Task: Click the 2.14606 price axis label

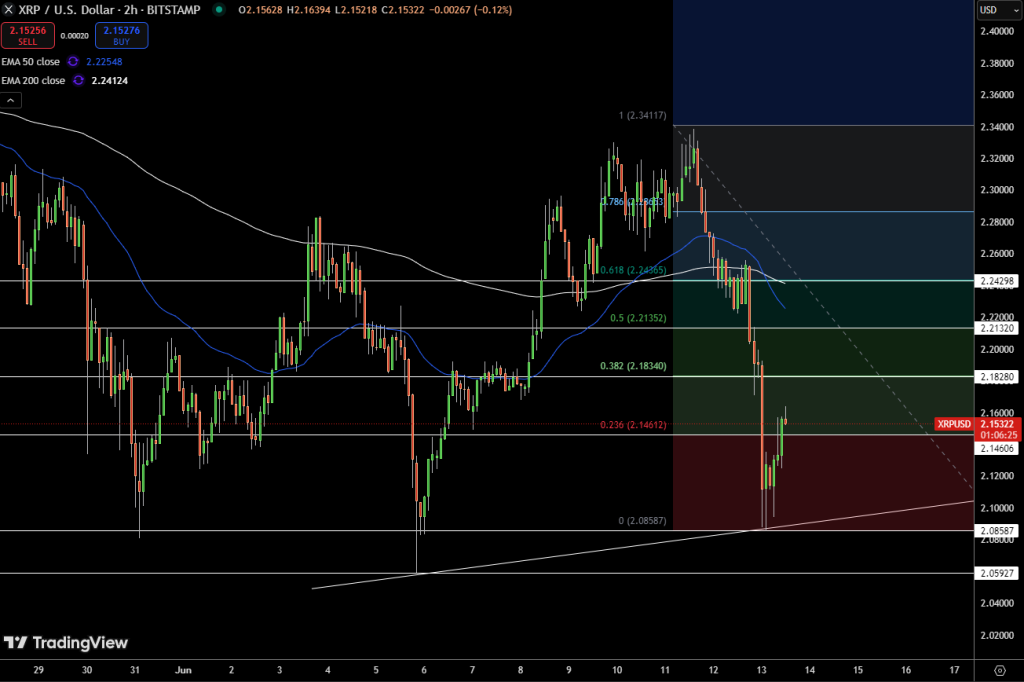Action: pyautogui.click(x=997, y=448)
